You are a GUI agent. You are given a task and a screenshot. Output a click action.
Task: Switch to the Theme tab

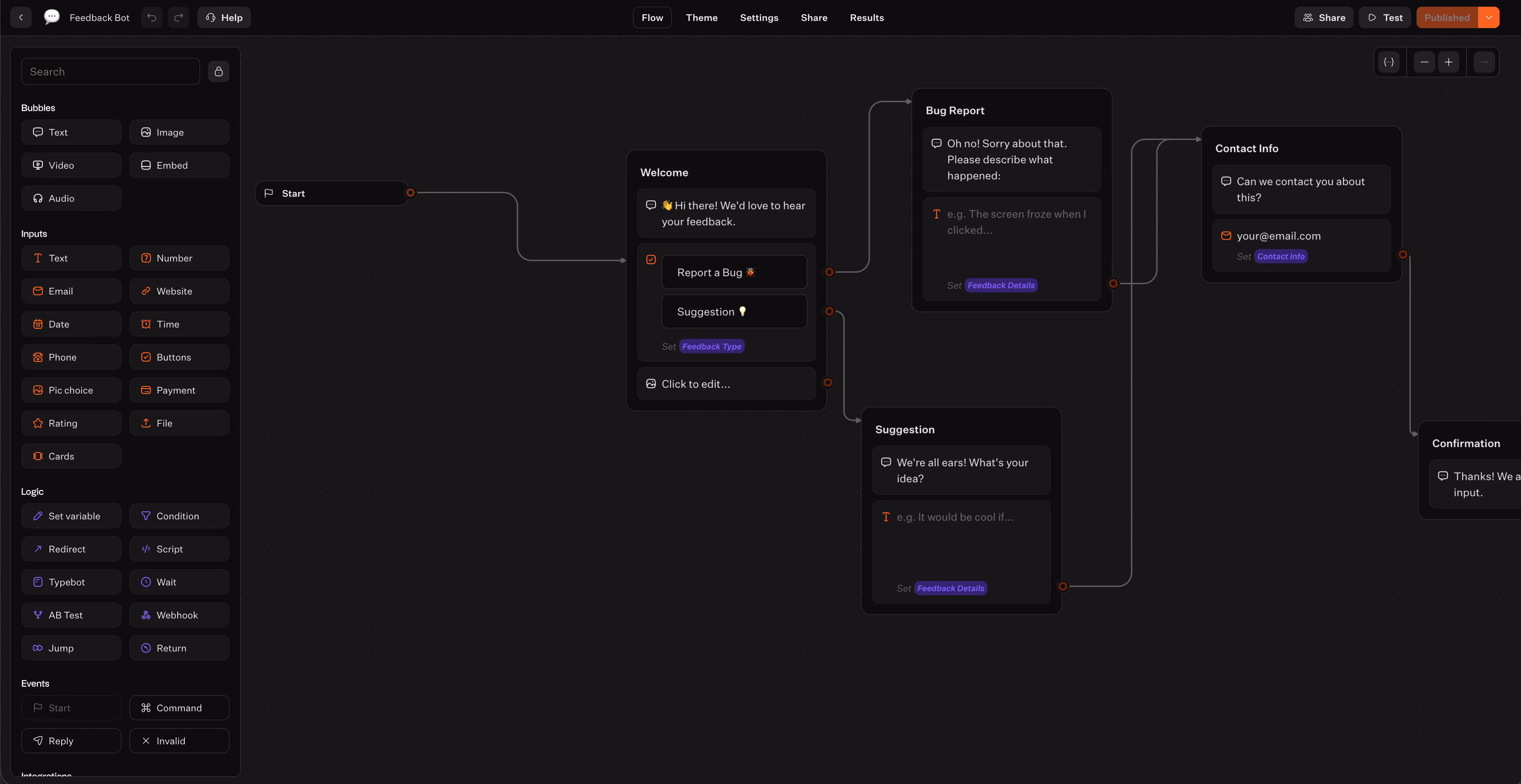coord(701,18)
